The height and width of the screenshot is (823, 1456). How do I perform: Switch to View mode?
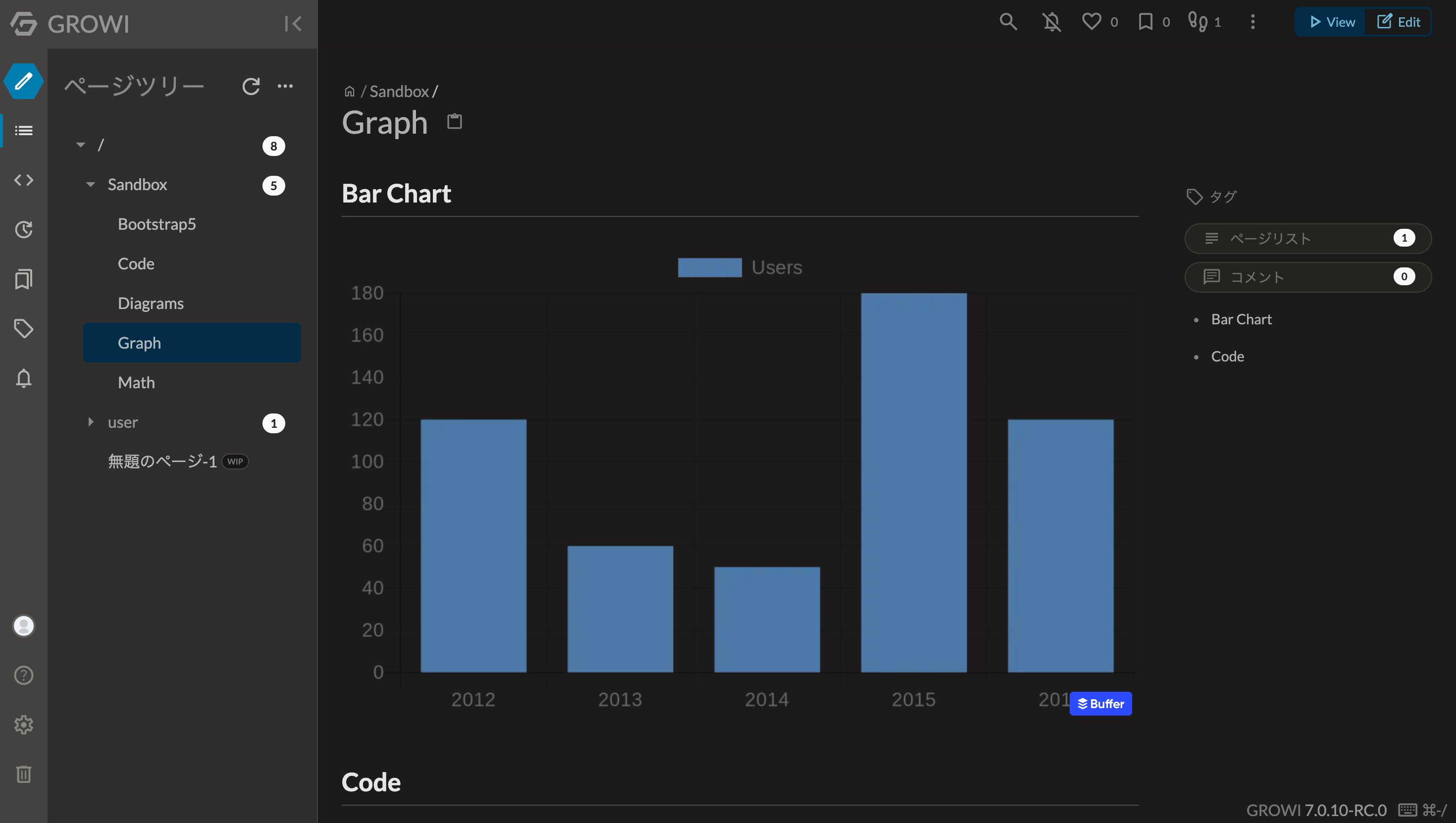point(1332,22)
